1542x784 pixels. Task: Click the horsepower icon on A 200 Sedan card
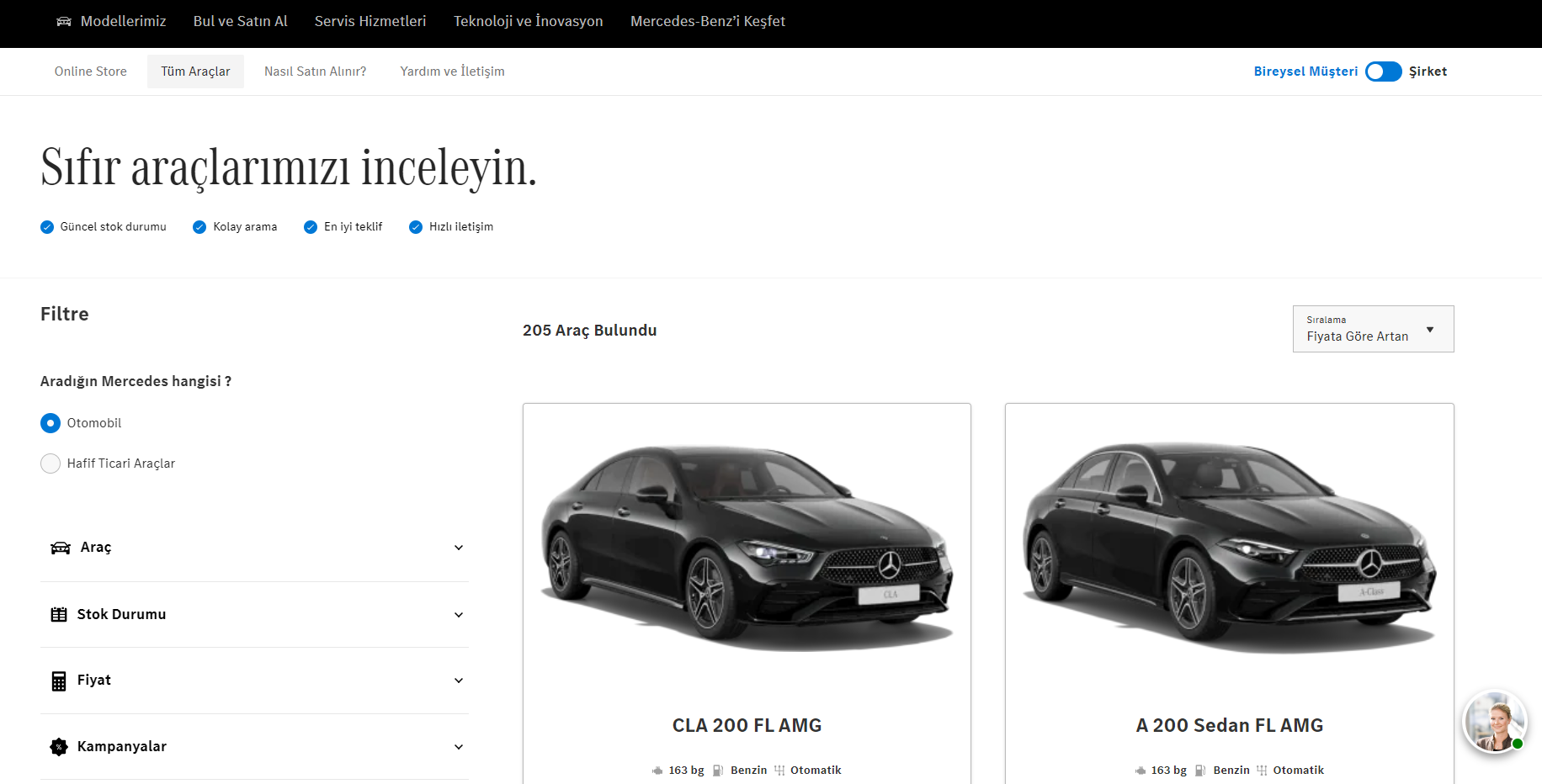tap(1141, 771)
